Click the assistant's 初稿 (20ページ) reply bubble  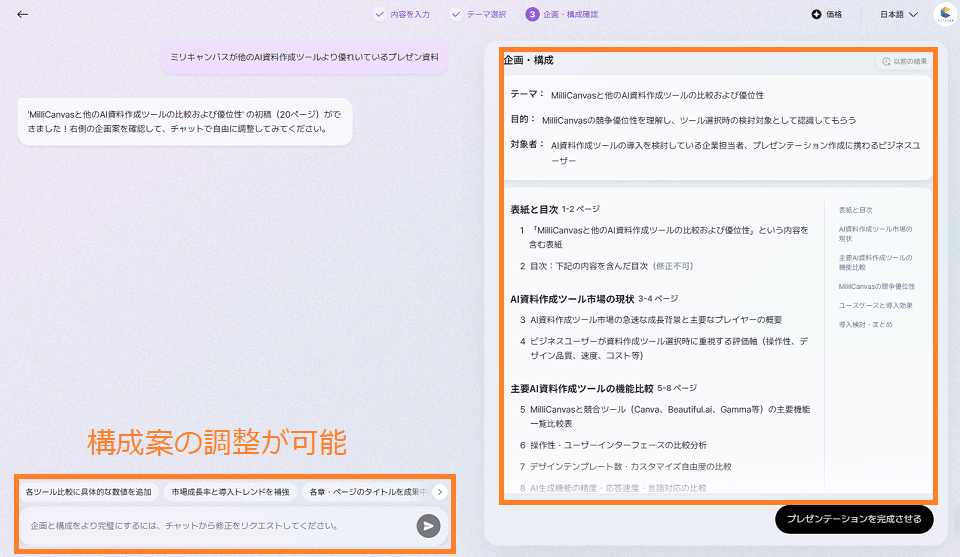pos(185,121)
